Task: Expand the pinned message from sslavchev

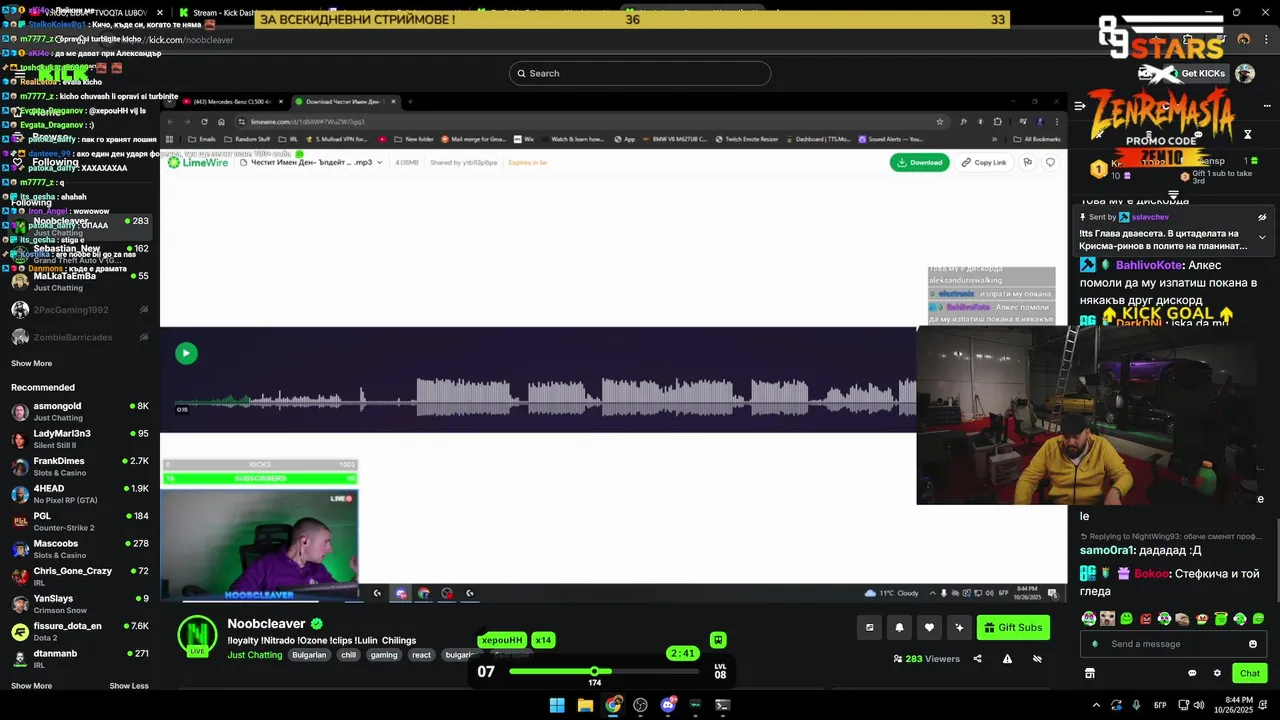Action: 1262,237
